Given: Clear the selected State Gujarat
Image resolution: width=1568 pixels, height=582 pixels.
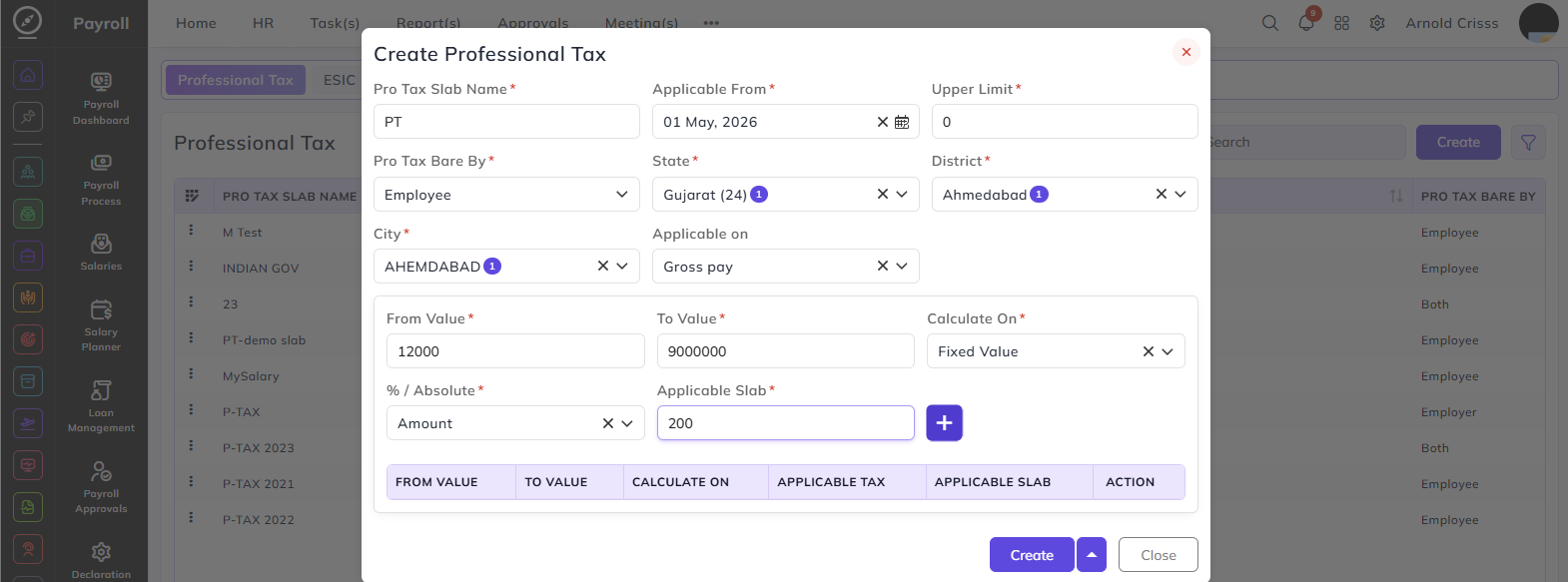Looking at the screenshot, I should coord(882,195).
